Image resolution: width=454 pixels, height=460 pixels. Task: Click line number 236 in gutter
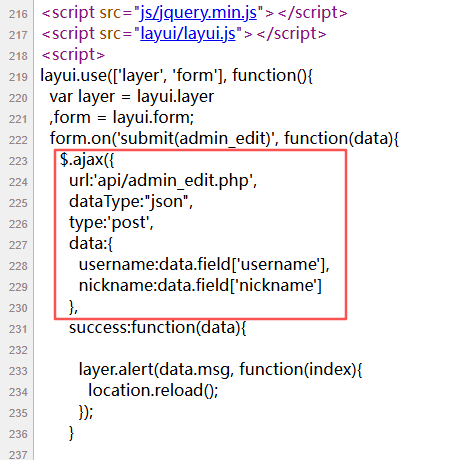tap(18, 434)
